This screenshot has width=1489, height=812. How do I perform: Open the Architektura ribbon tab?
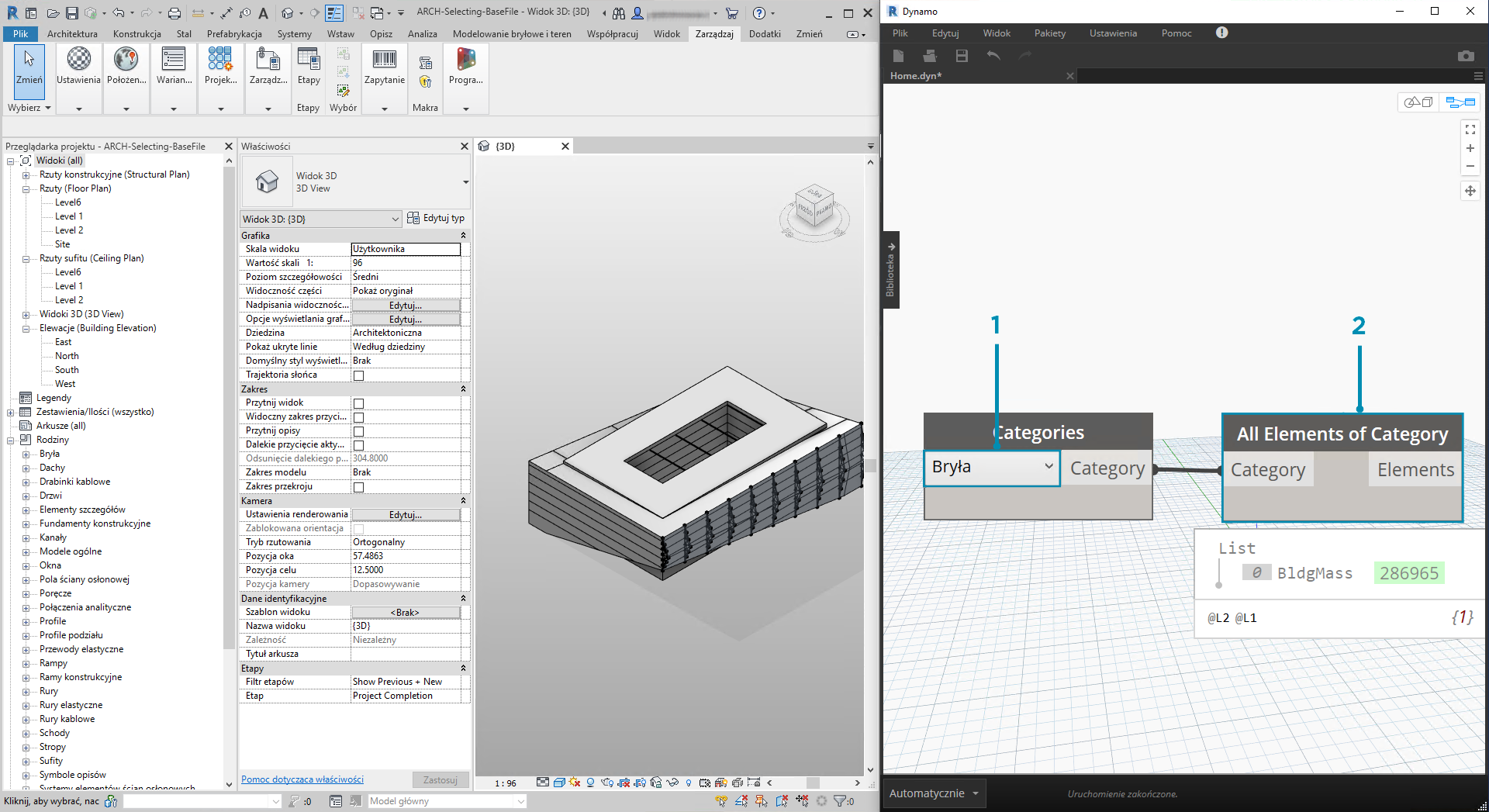[x=72, y=34]
